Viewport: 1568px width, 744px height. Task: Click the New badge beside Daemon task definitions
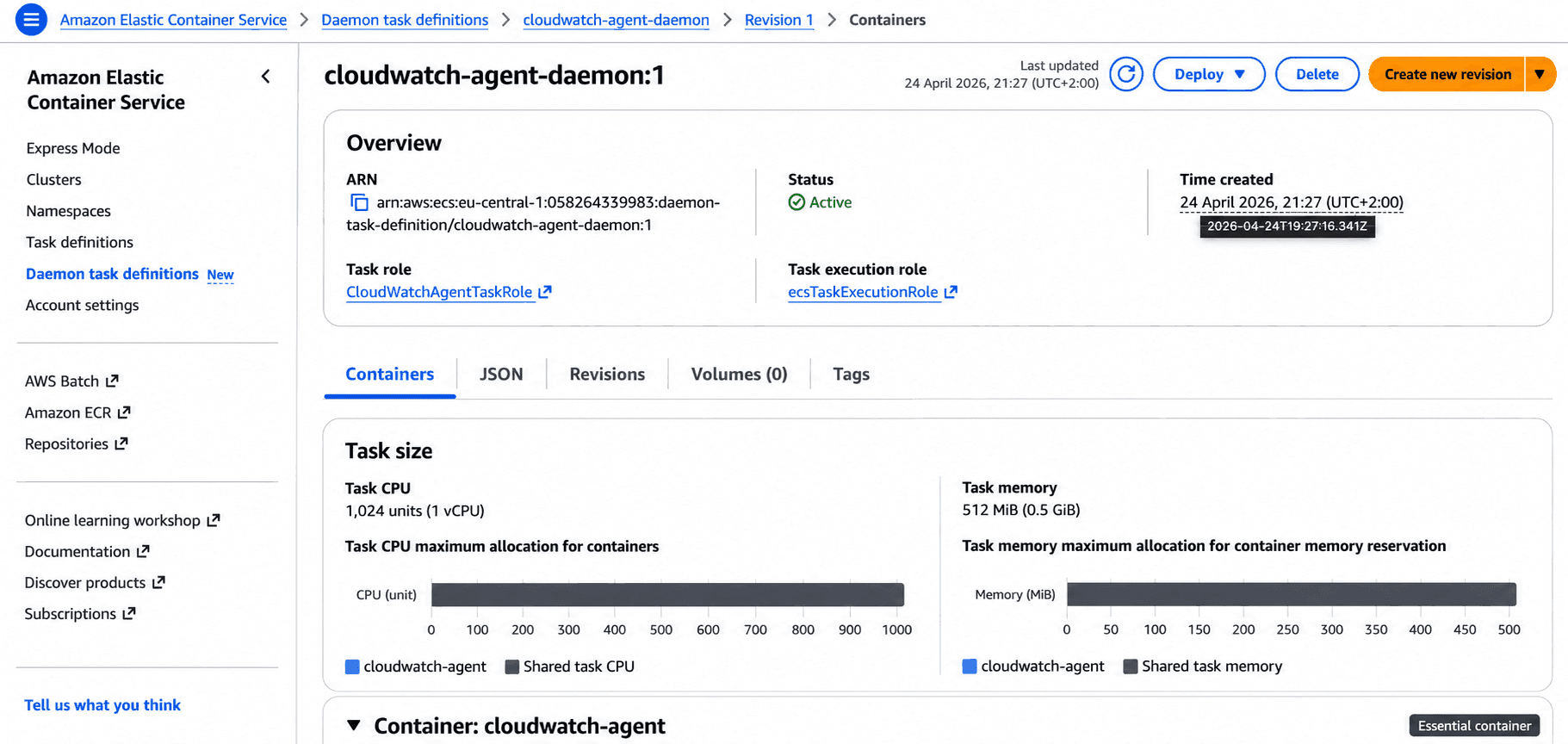(x=220, y=275)
